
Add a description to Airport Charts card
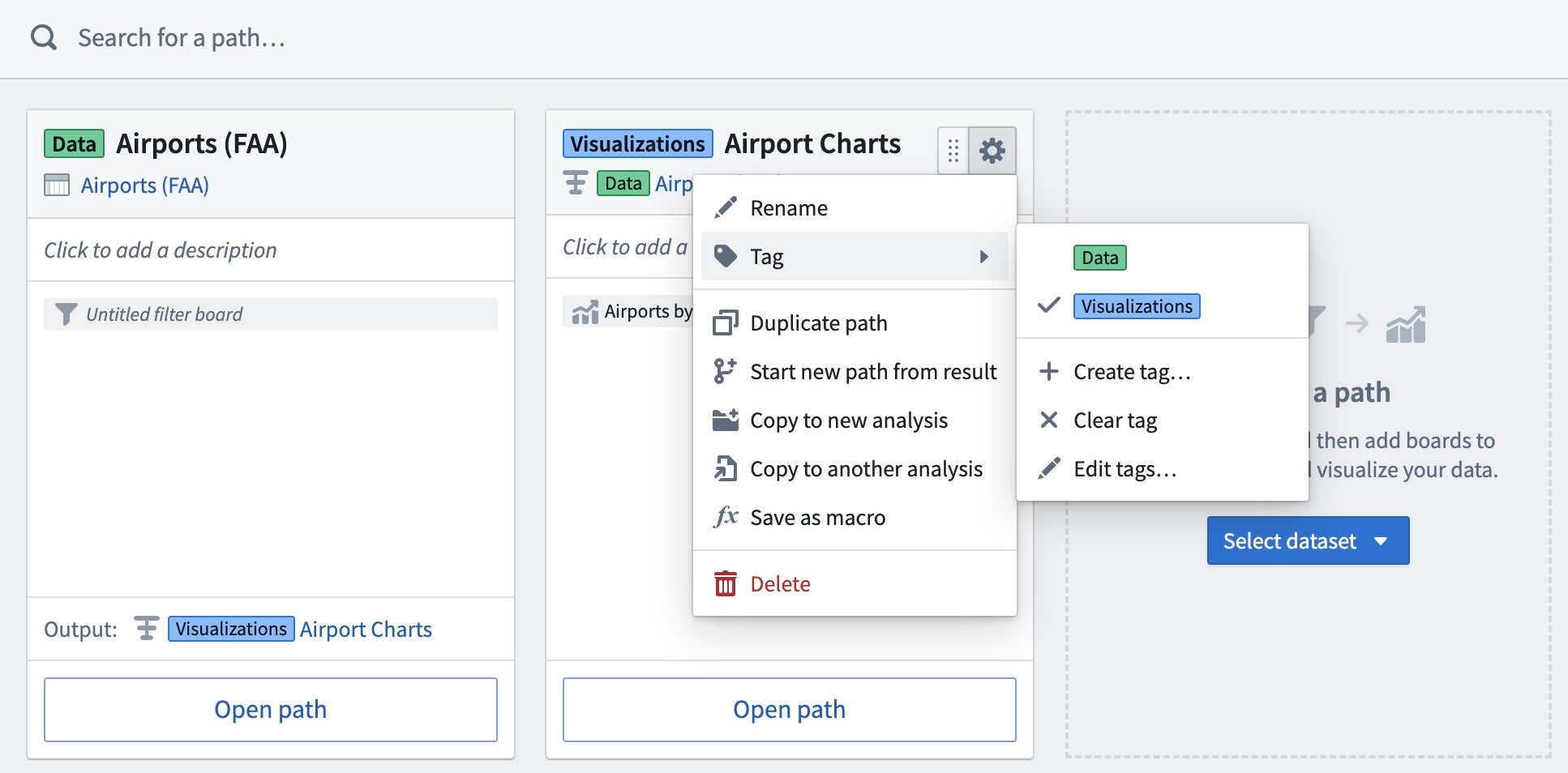point(625,247)
